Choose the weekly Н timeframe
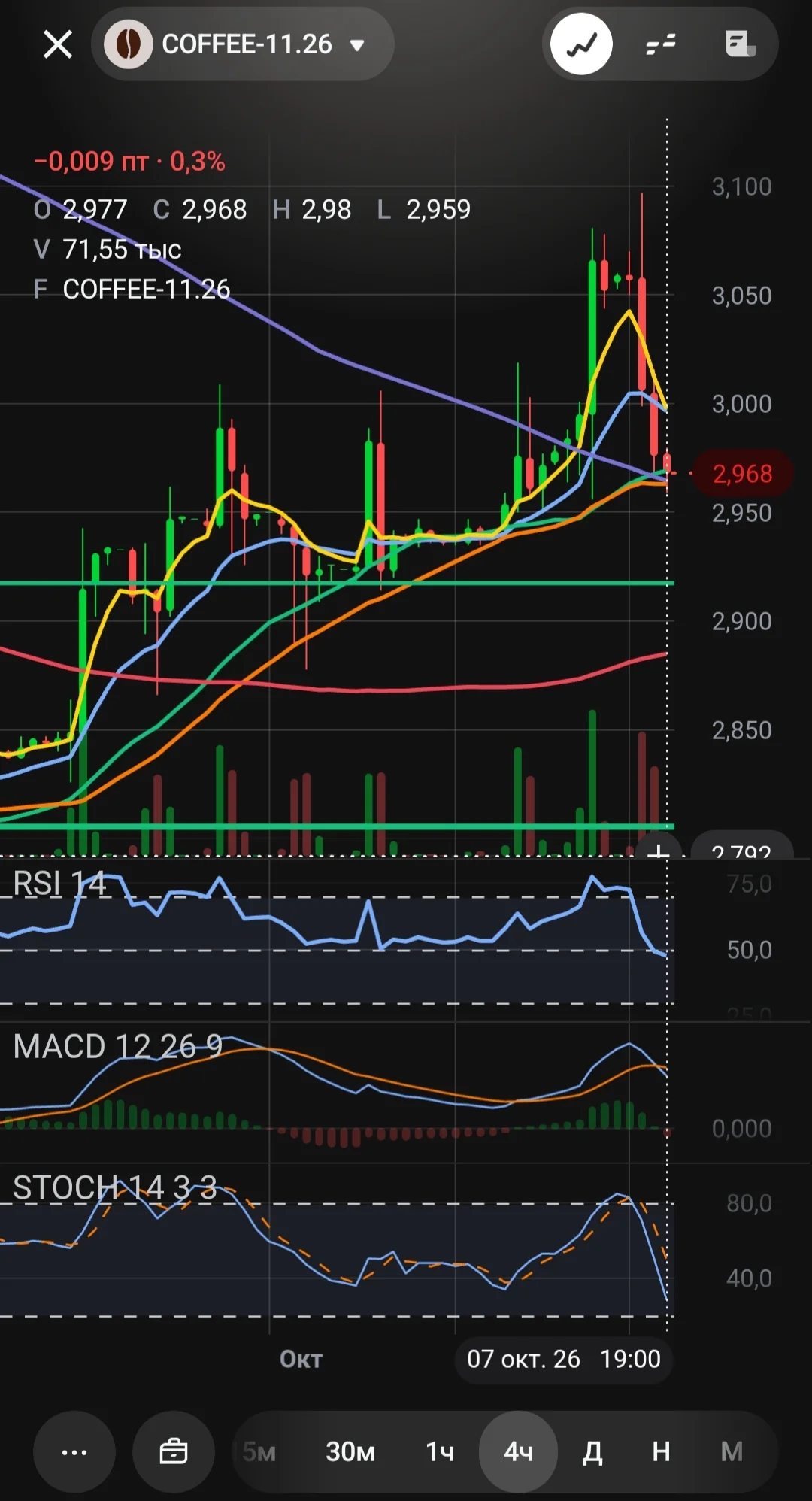 pyautogui.click(x=662, y=1452)
